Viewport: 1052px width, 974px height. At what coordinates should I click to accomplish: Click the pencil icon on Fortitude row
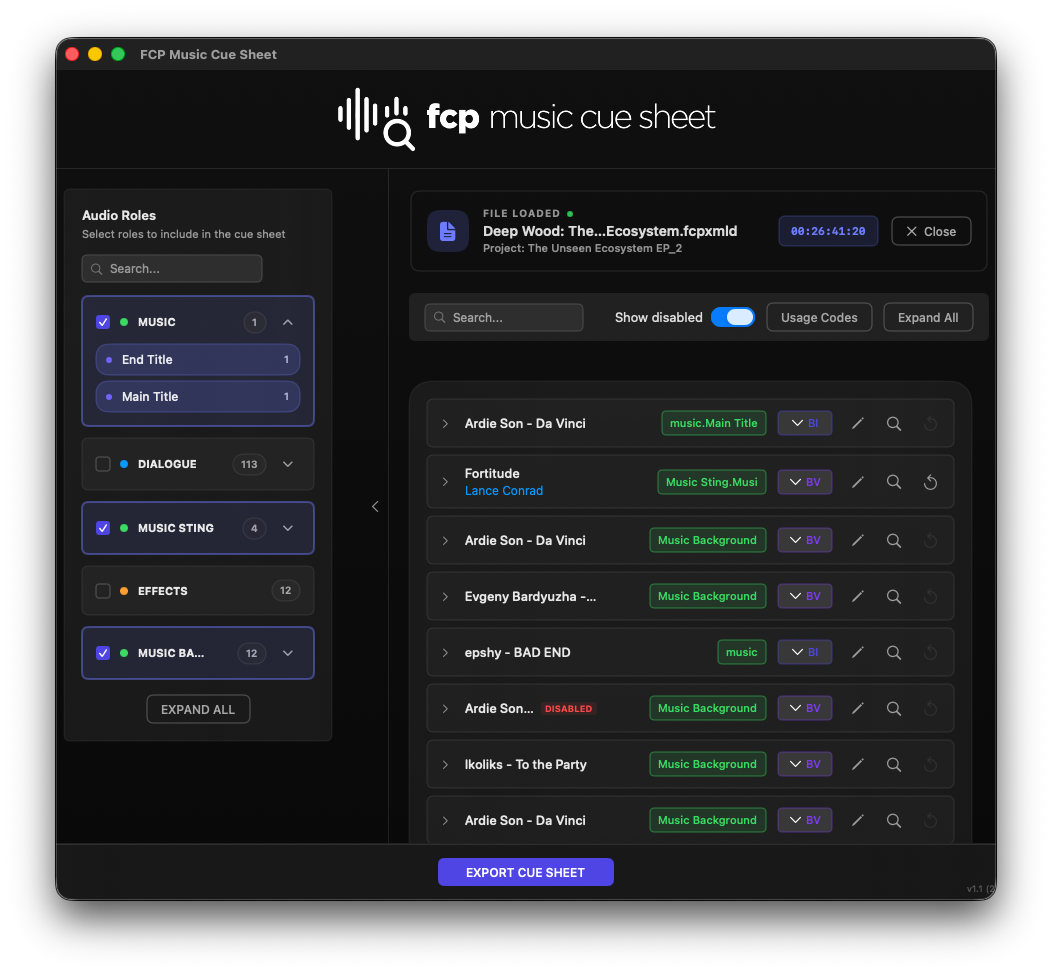[857, 482]
